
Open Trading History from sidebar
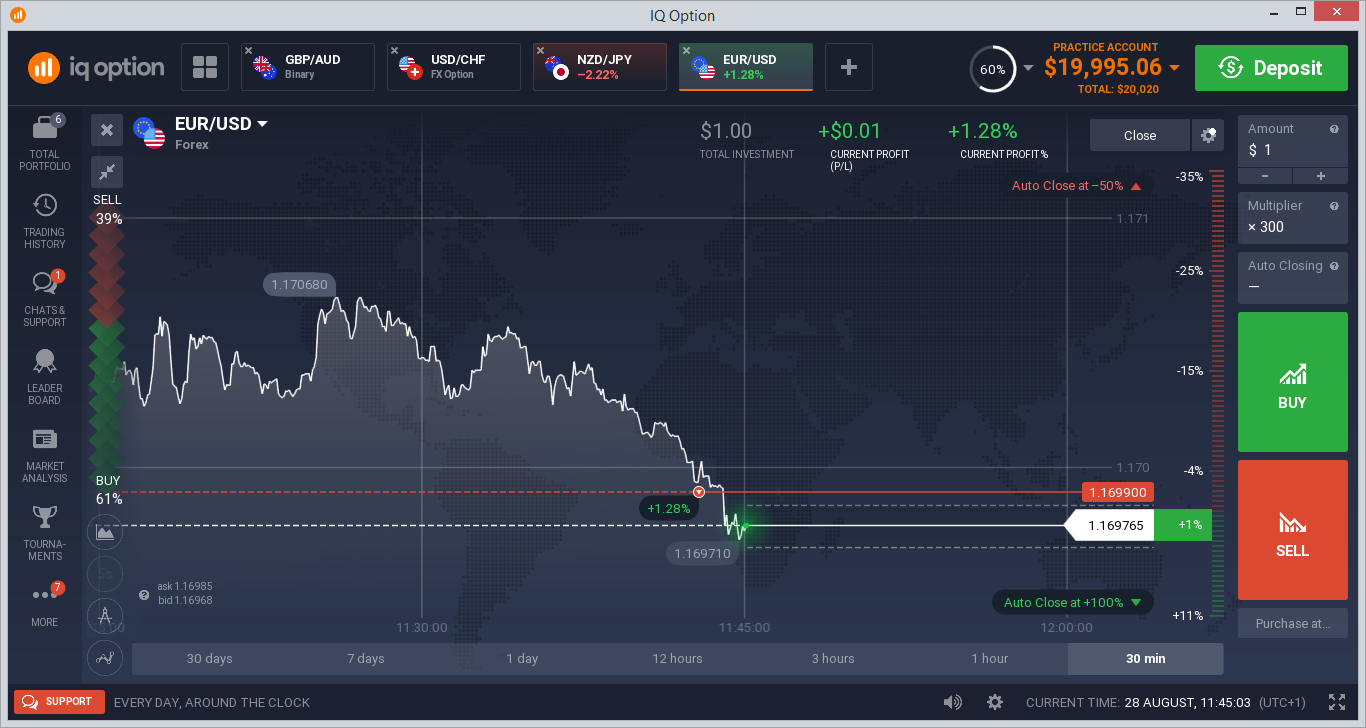44,221
